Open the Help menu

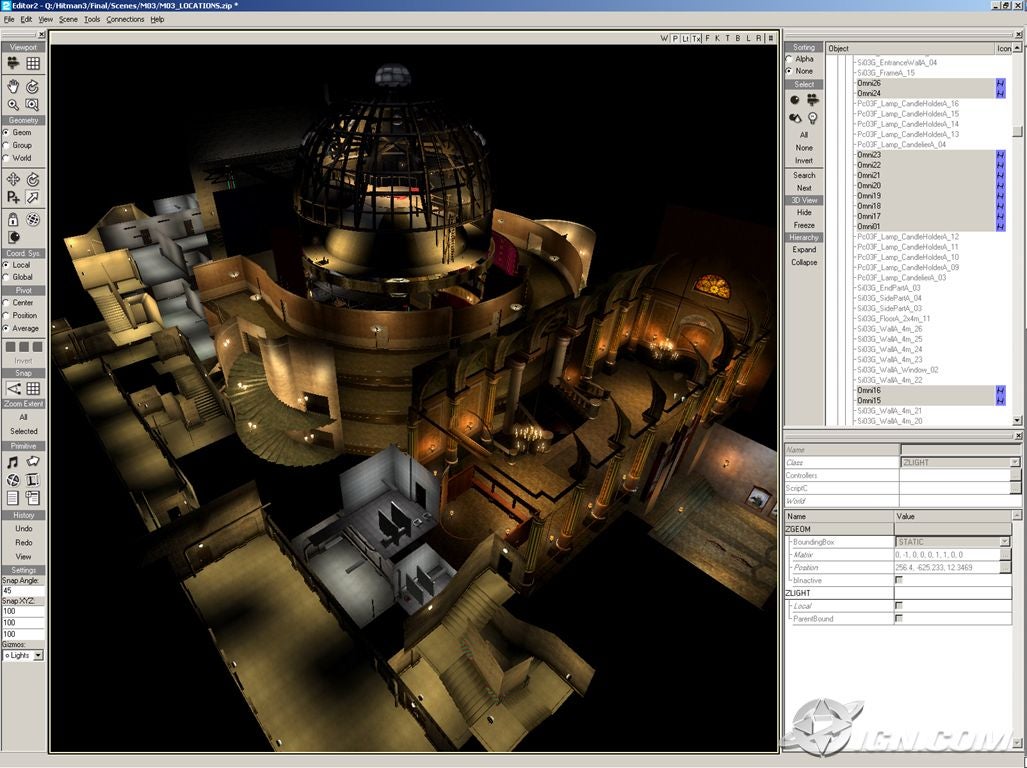point(157,20)
